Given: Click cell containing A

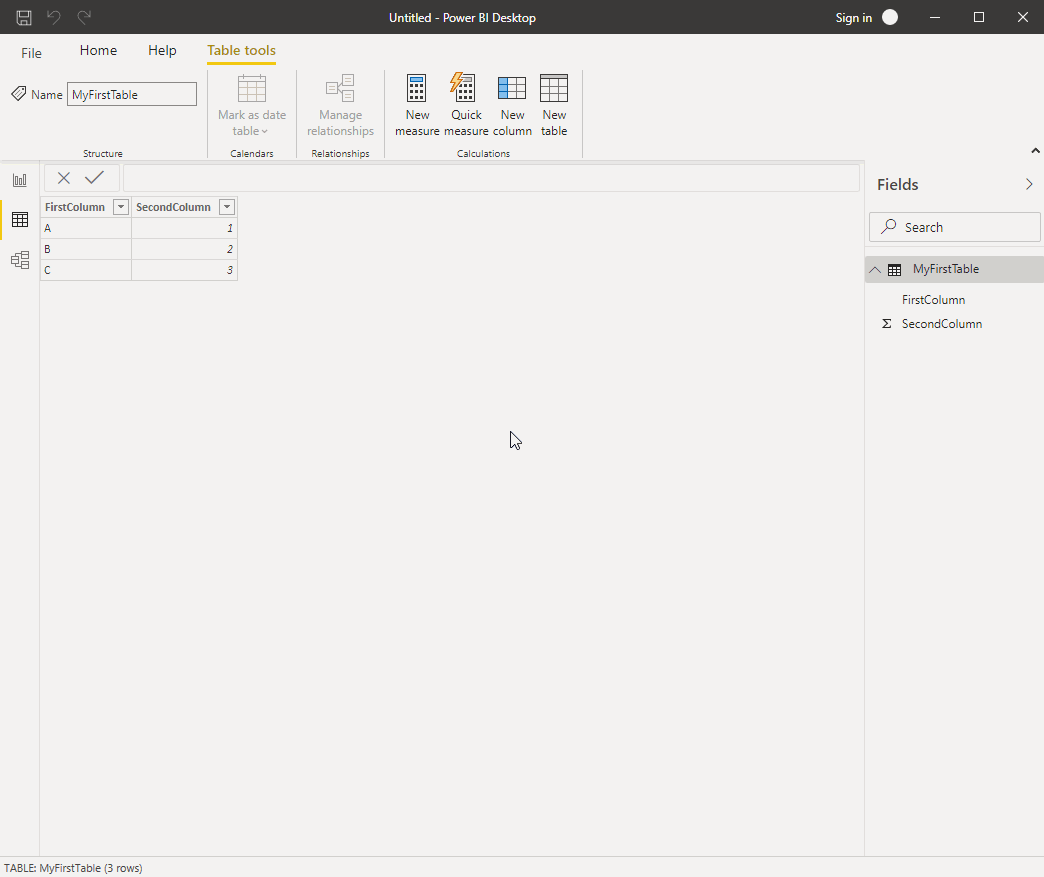Looking at the screenshot, I should click(86, 228).
